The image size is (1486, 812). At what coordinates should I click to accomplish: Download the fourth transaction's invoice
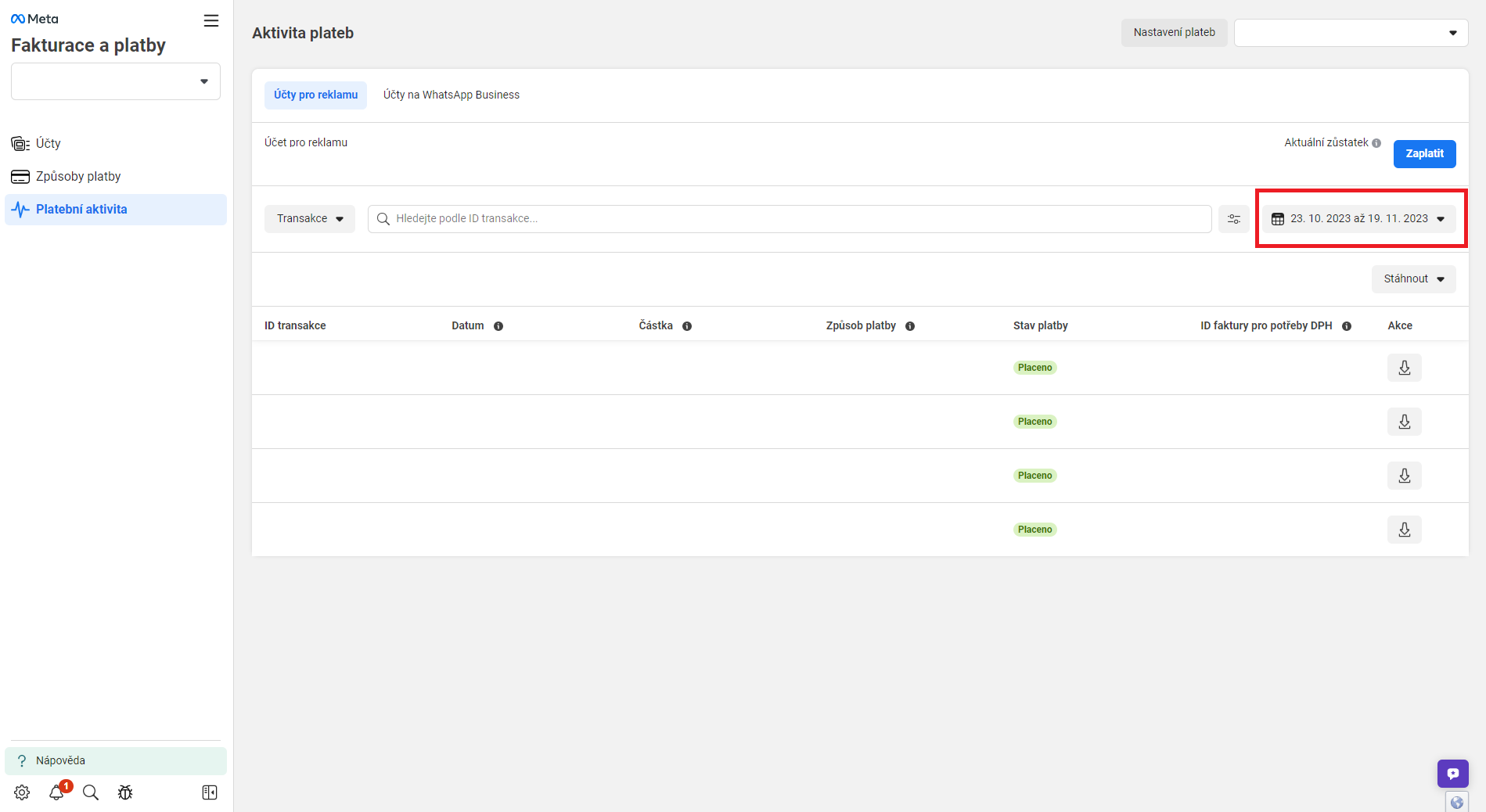1405,530
